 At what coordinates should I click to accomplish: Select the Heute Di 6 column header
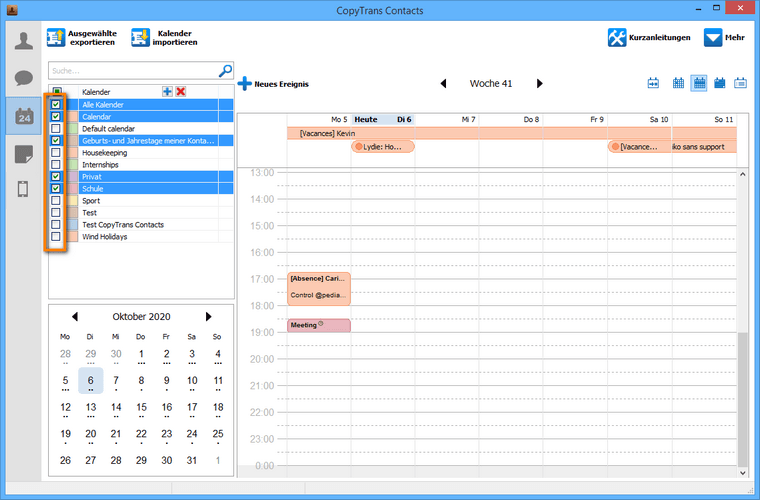click(383, 119)
